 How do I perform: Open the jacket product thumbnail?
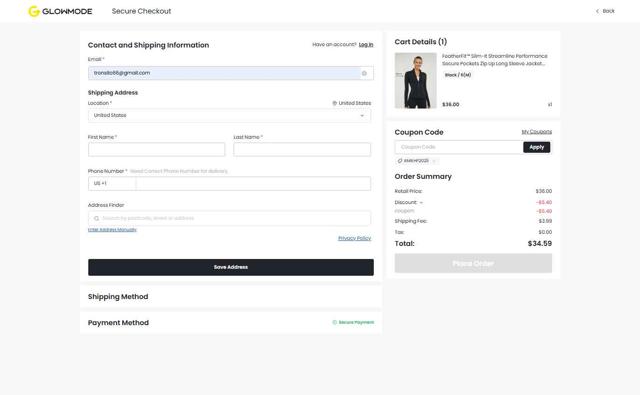(x=416, y=80)
